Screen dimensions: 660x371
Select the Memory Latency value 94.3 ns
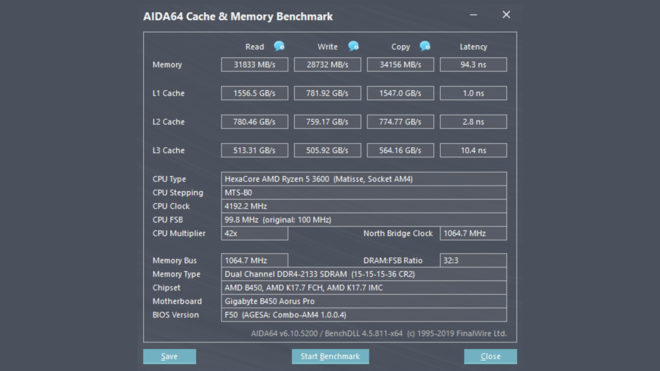[x=474, y=64]
